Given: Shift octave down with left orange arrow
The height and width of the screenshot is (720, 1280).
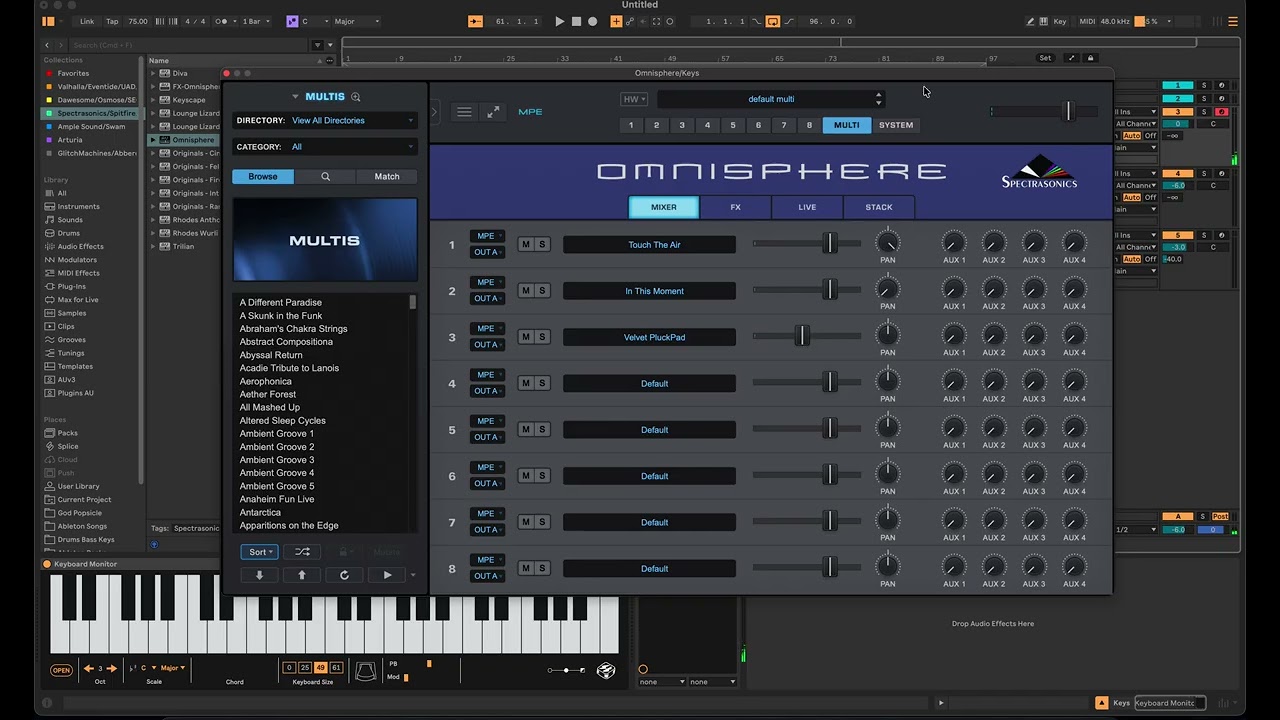Looking at the screenshot, I should (x=89, y=668).
